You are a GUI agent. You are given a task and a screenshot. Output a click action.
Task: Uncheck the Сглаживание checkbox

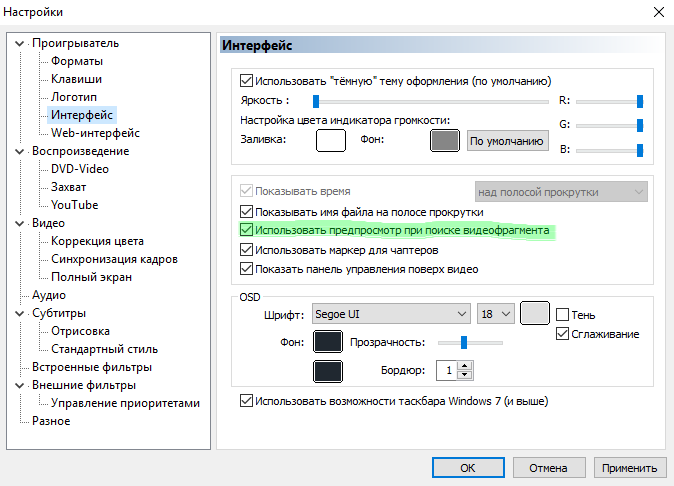click(562, 334)
